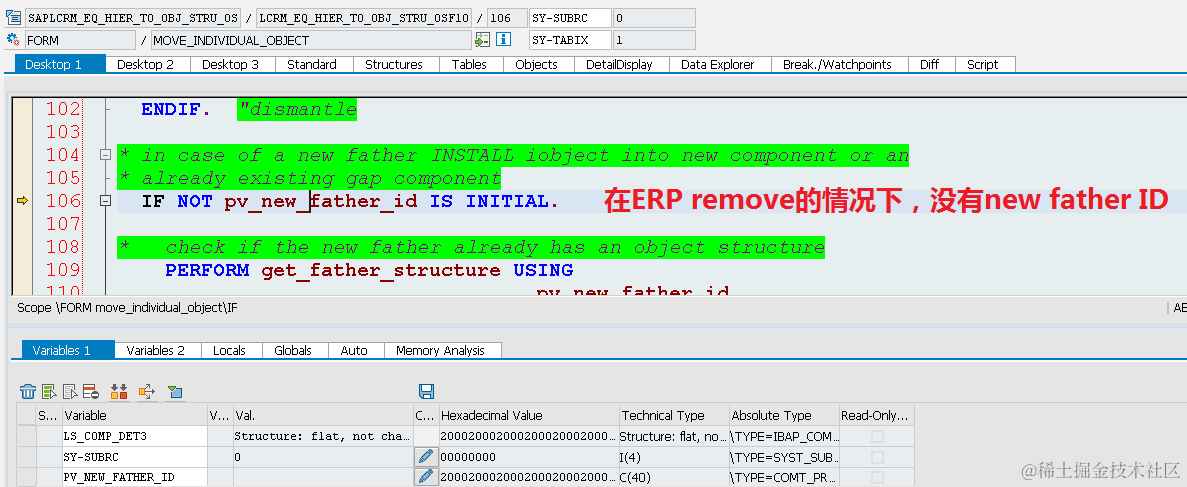Click the pencil change icon for SY-SUBRC
Screen dimensions: 1187x487
click(x=426, y=457)
